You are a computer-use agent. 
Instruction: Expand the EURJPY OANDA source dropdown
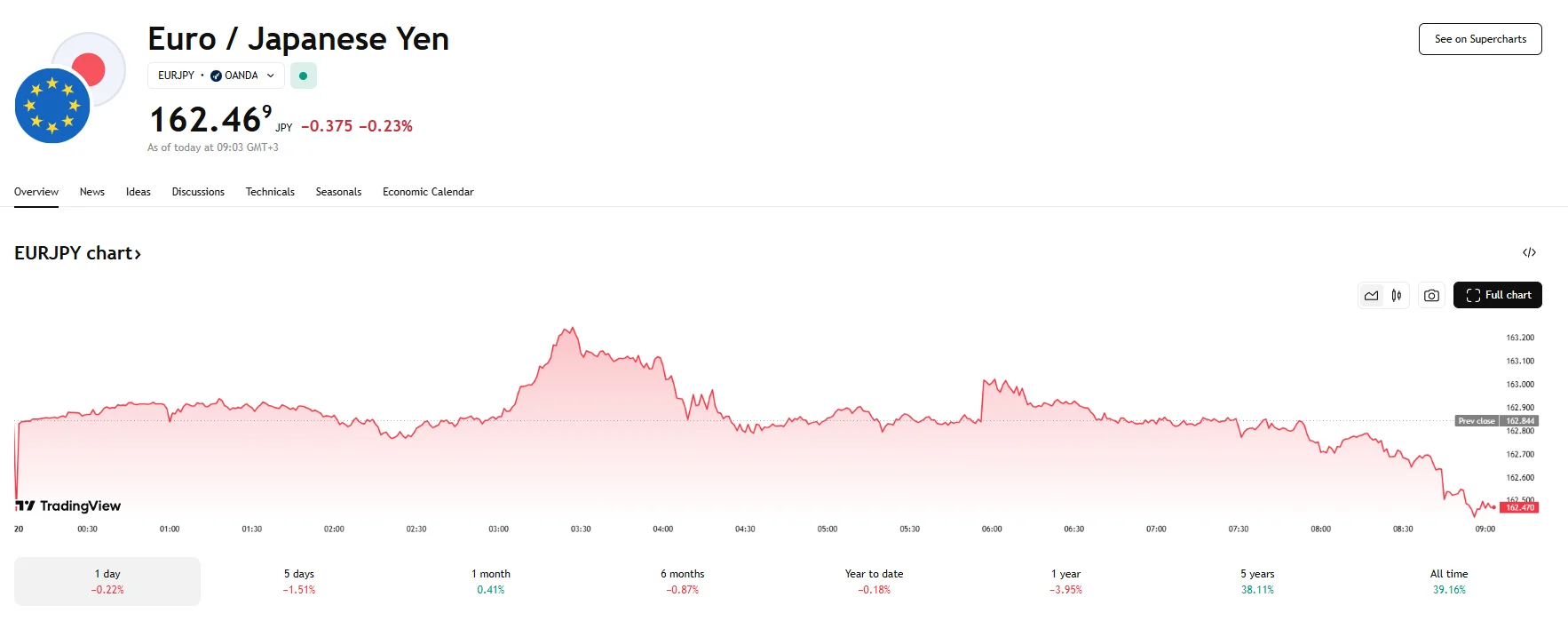click(x=216, y=76)
